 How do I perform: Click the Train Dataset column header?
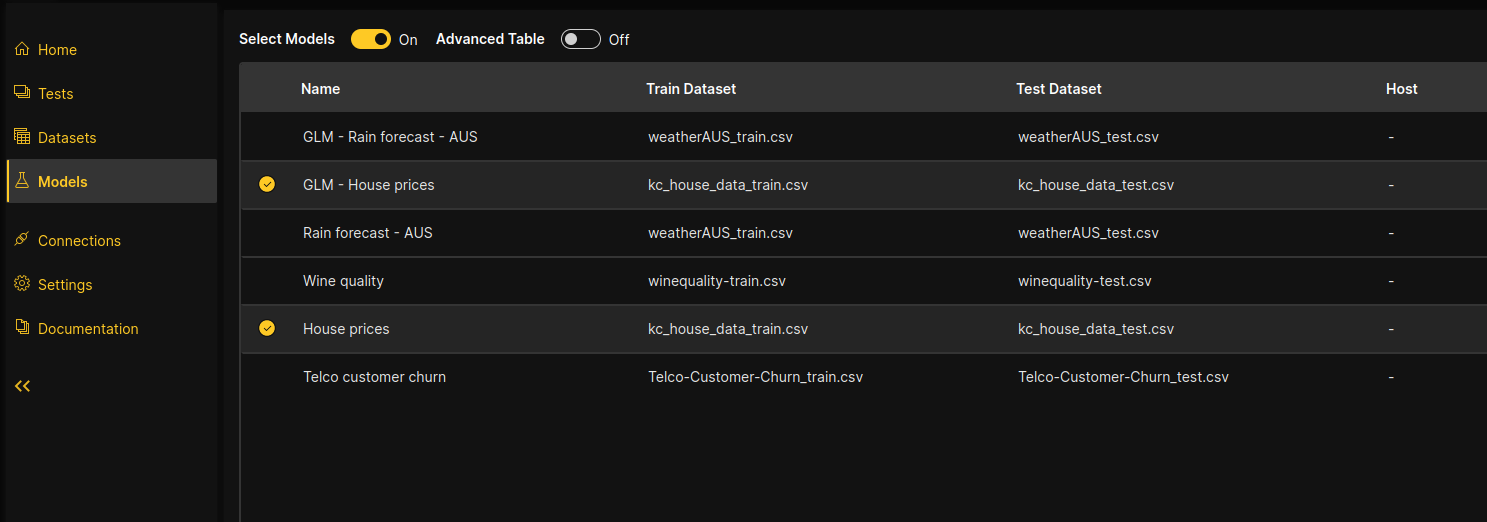click(x=691, y=89)
